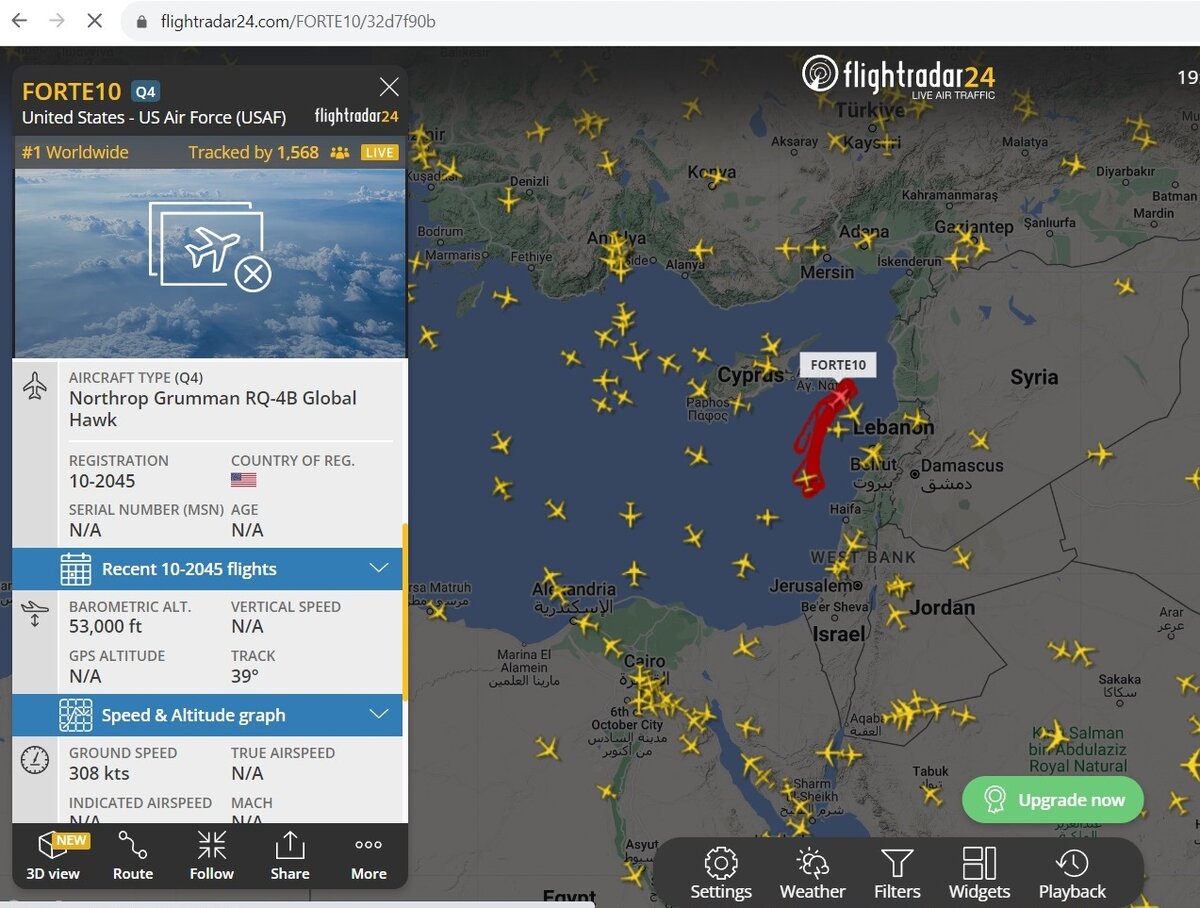Image resolution: width=1200 pixels, height=908 pixels.
Task: Open the Widgets panel
Action: pyautogui.click(x=979, y=874)
